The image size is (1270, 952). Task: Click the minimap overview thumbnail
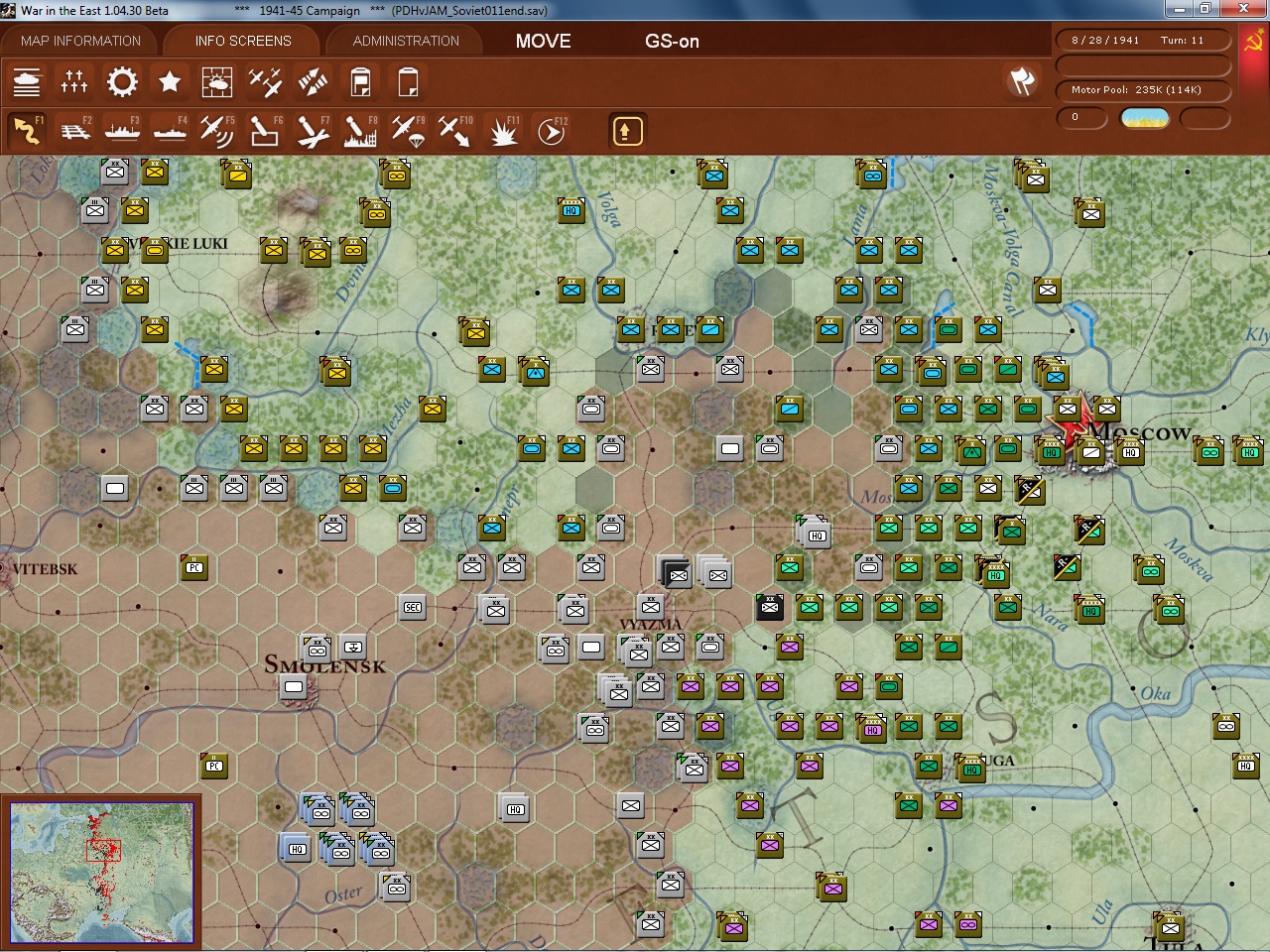pos(101,872)
